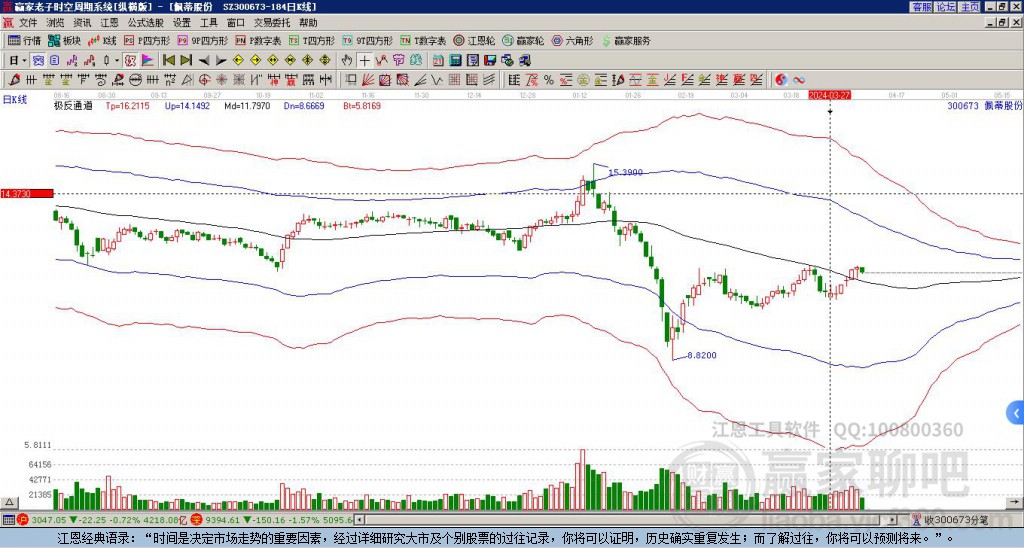
Task: Click the first yellow diamond arrow icon
Action: click(x=238, y=61)
